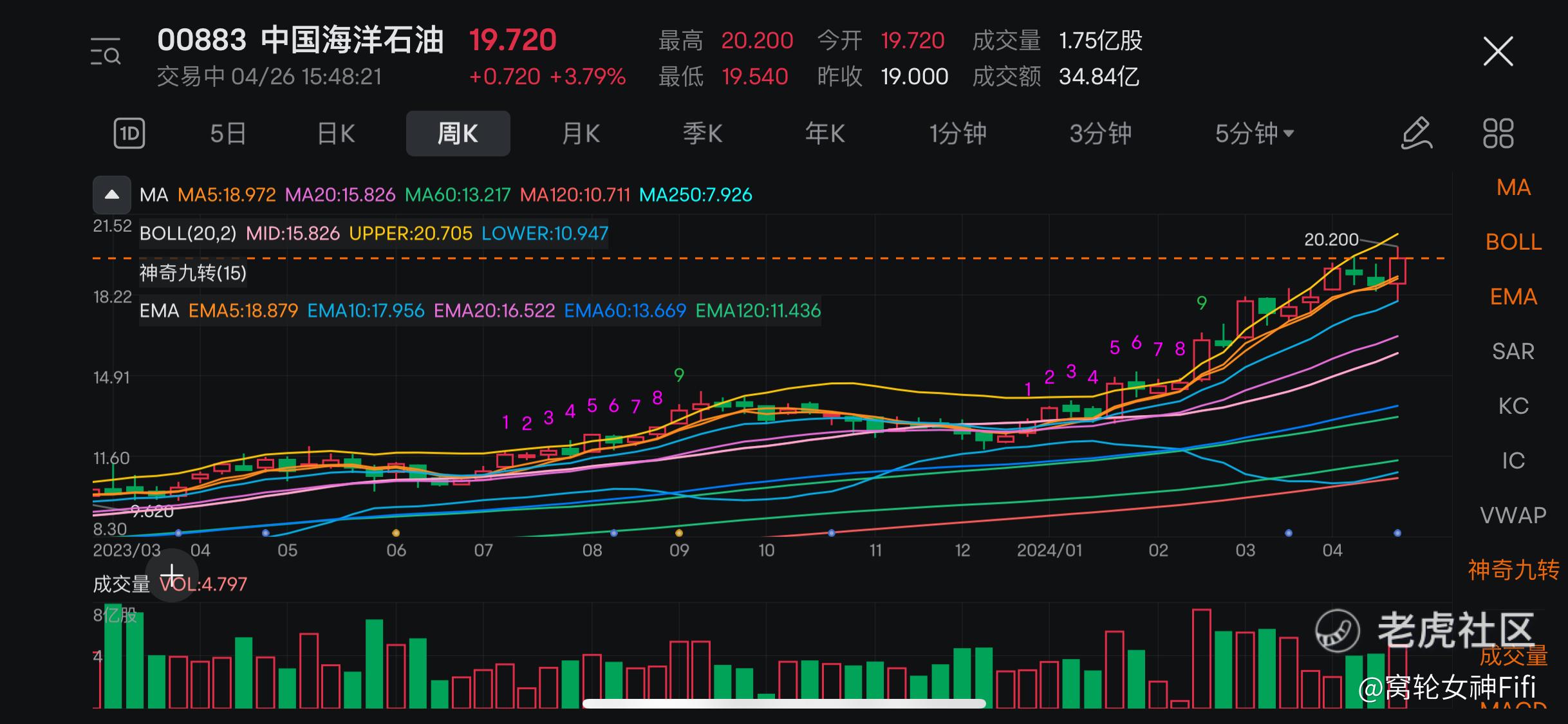
Task: Open the 5分钟 interval dropdown
Action: [x=1255, y=134]
